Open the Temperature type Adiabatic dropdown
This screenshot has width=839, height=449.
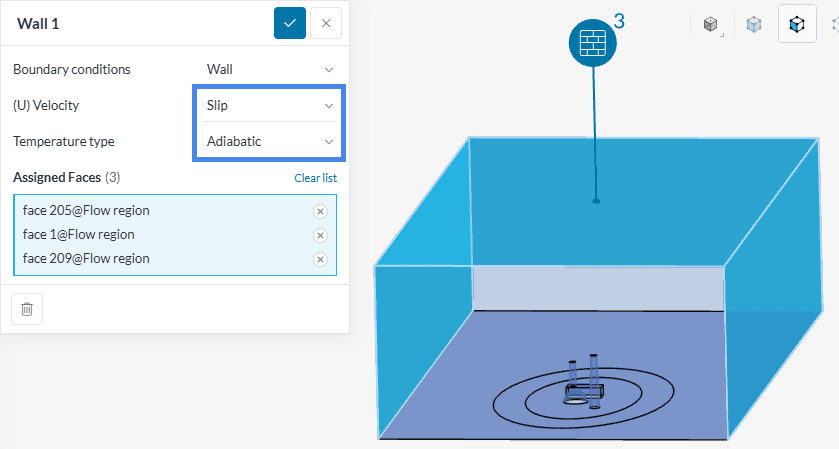269,141
